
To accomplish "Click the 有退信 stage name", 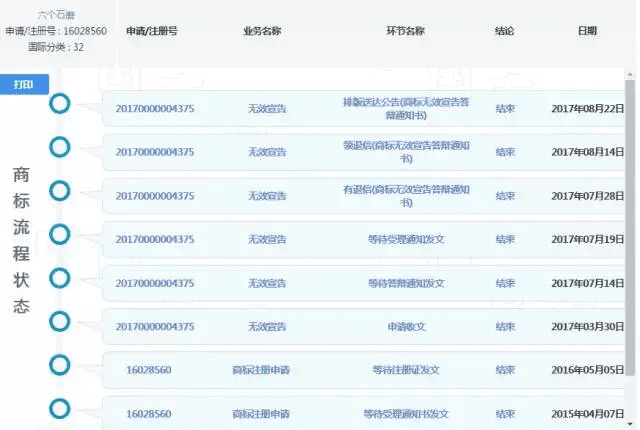I will point(406,196).
